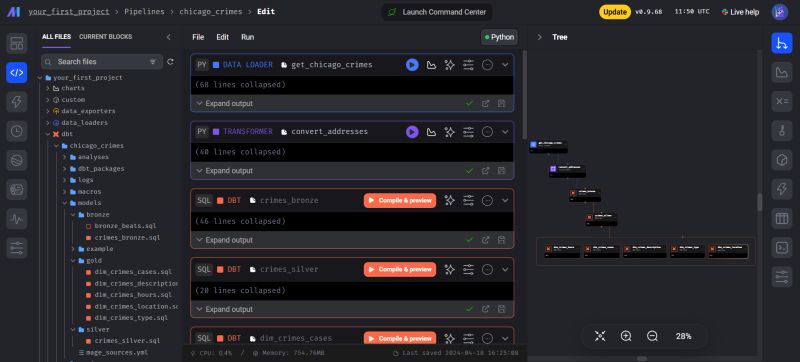The width and height of the screenshot is (800, 362).
Task: Compile & preview crimes_silver model
Action: pos(400,269)
